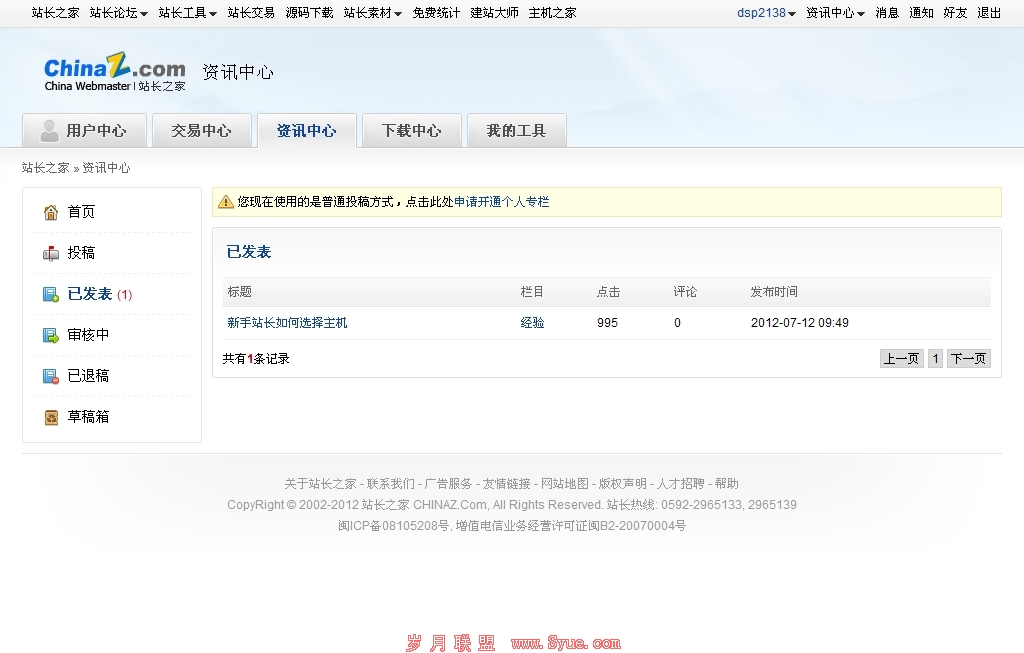
Task: Click the 审核中 sidebar icon
Action: pyautogui.click(x=51, y=335)
